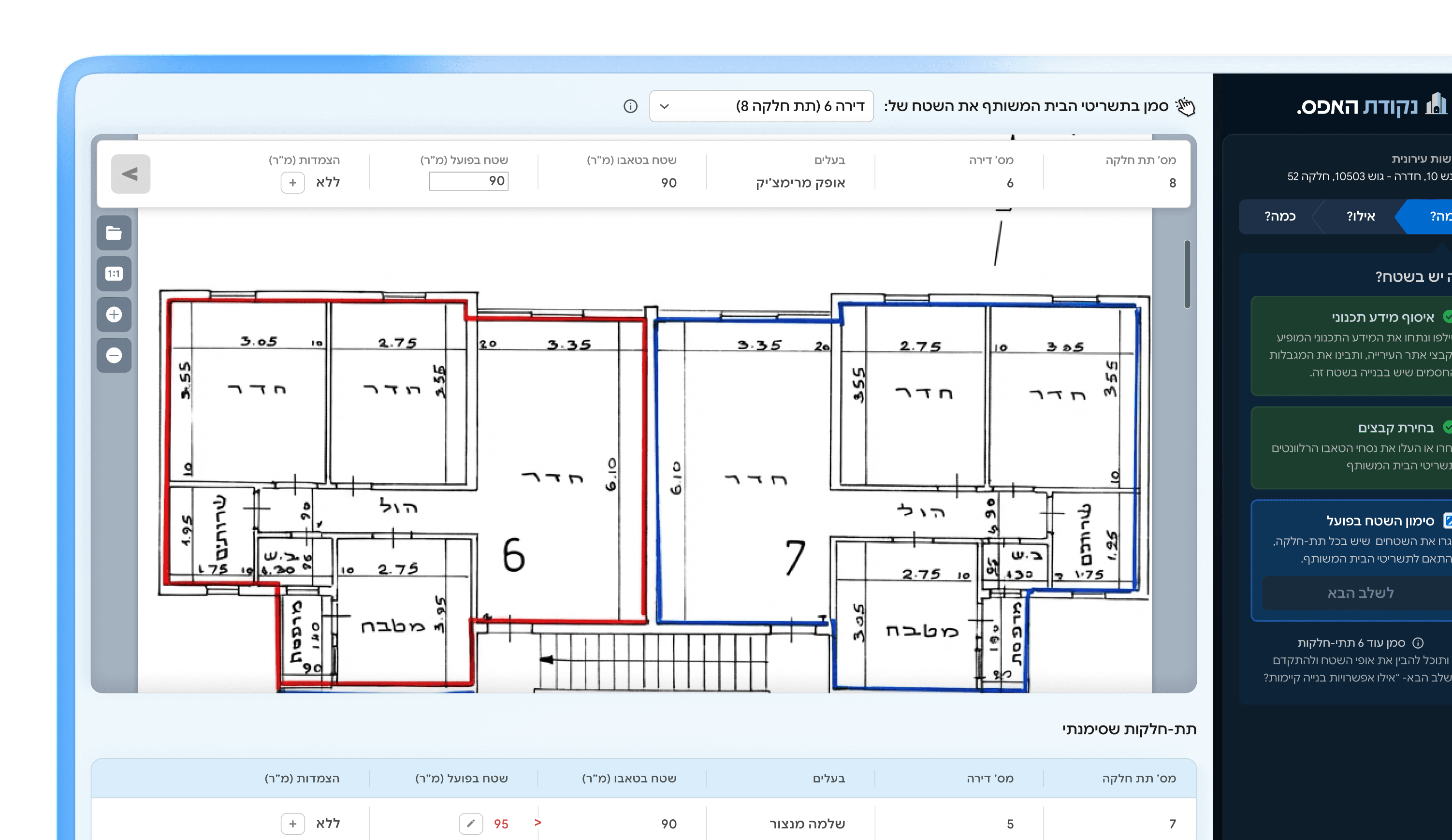Screen dimensions: 1452x840
Task: Collapse the details bar with the arrow button
Action: (x=131, y=174)
